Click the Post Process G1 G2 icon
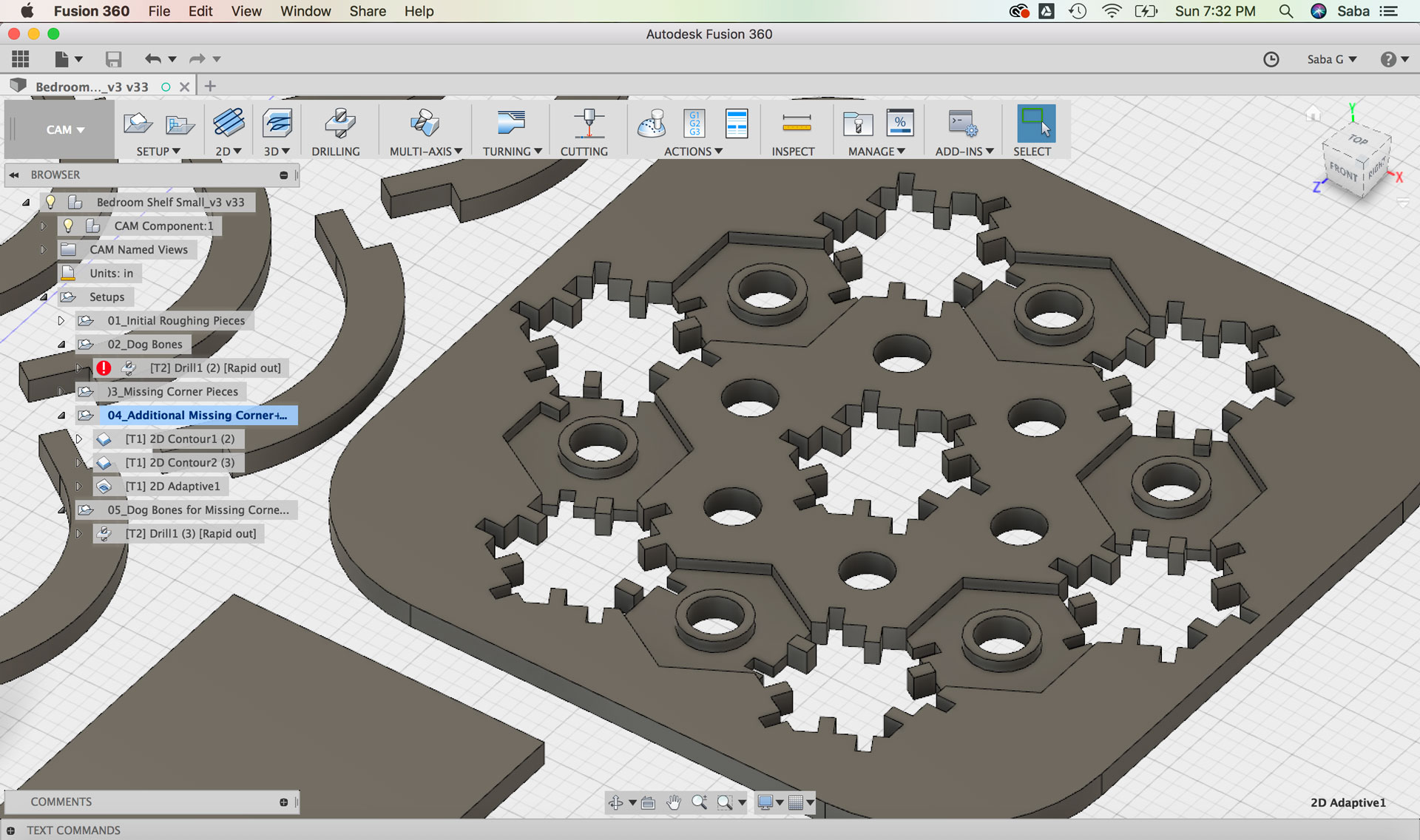This screenshot has height=840, width=1420. [x=694, y=124]
